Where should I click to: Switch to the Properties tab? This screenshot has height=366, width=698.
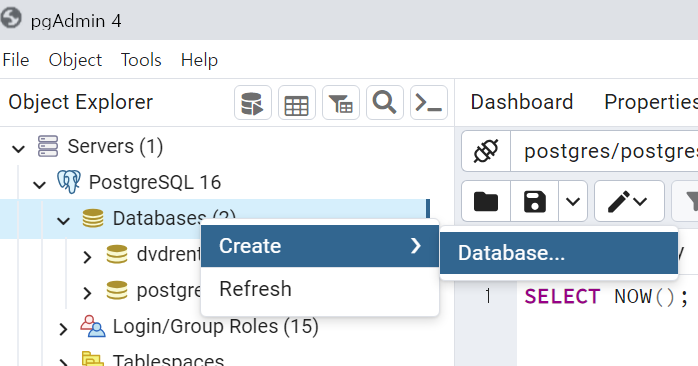pyautogui.click(x=651, y=102)
